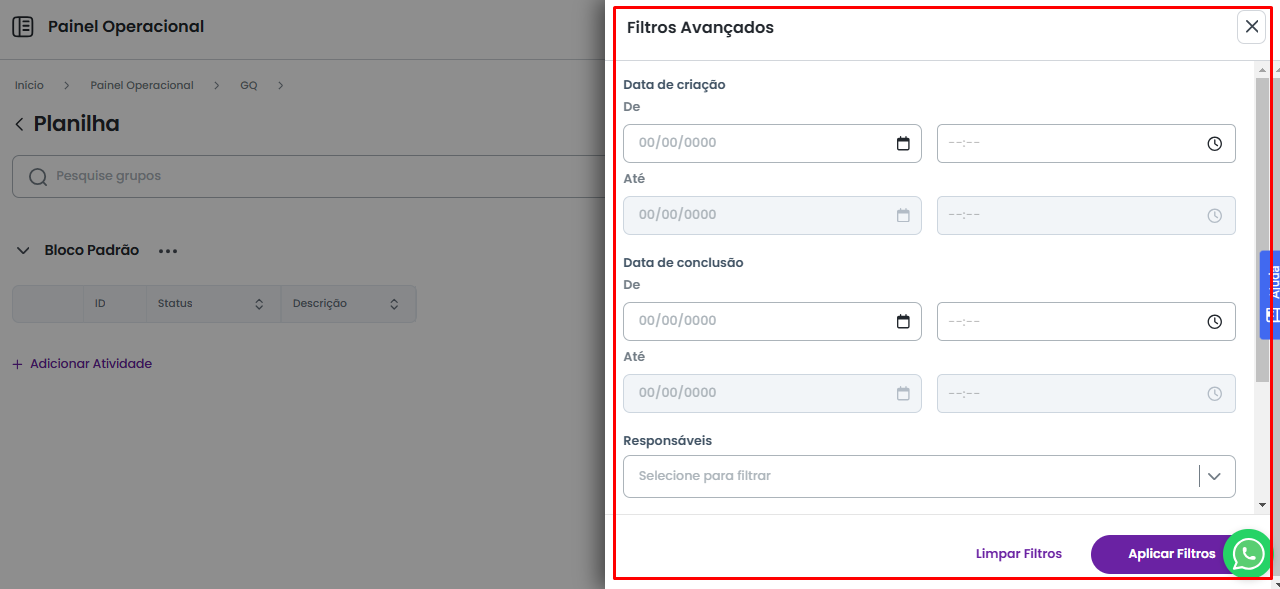The height and width of the screenshot is (589, 1280).
Task: Open clock picker for creation start time
Action: (x=1214, y=143)
